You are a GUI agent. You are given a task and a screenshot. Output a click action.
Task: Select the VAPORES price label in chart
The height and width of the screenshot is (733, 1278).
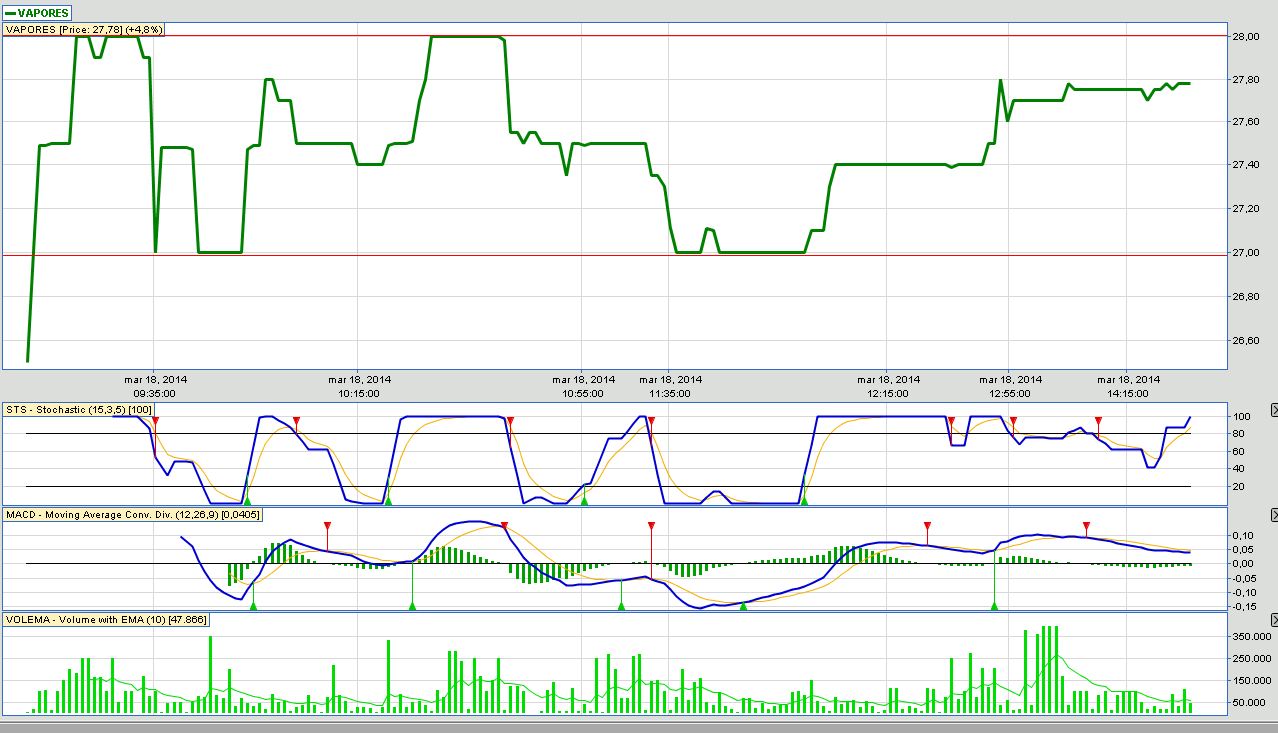84,30
